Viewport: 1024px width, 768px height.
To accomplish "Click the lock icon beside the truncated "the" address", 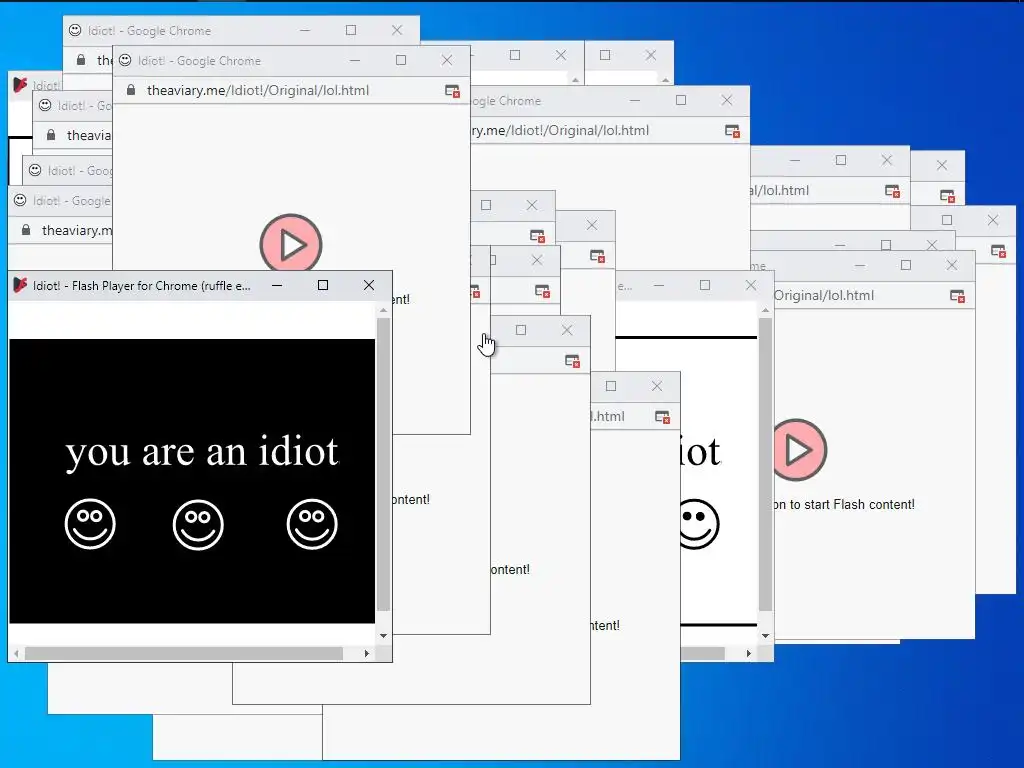I will (x=81, y=60).
